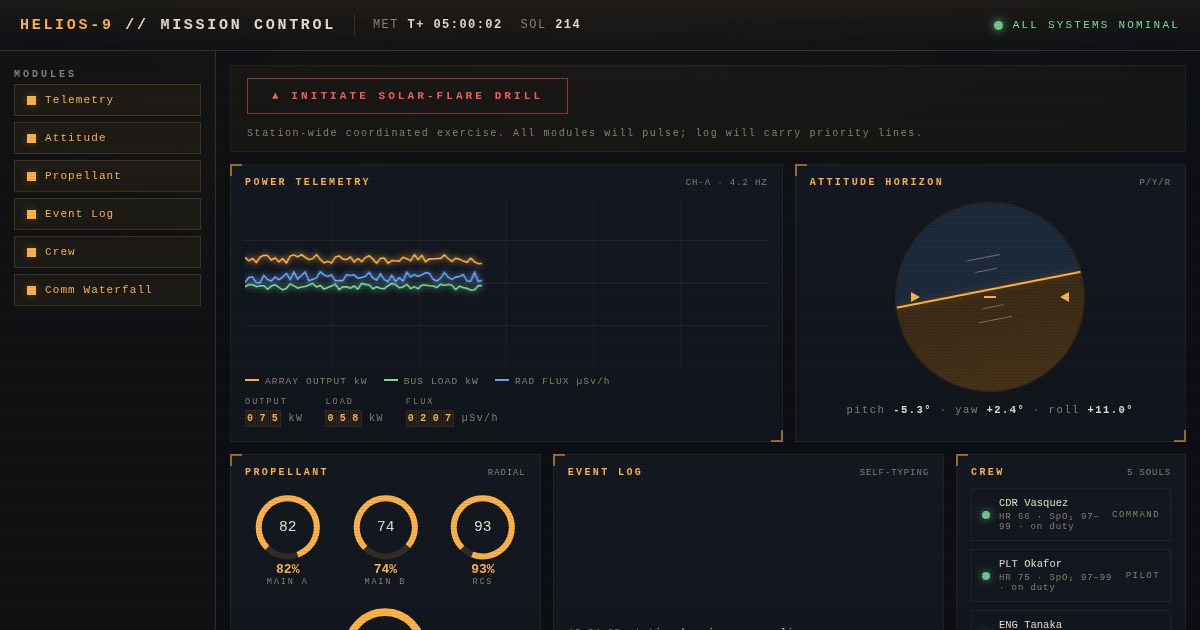This screenshot has width=1200, height=630.
Task: Click the Crew square icon
Action: pos(31,252)
